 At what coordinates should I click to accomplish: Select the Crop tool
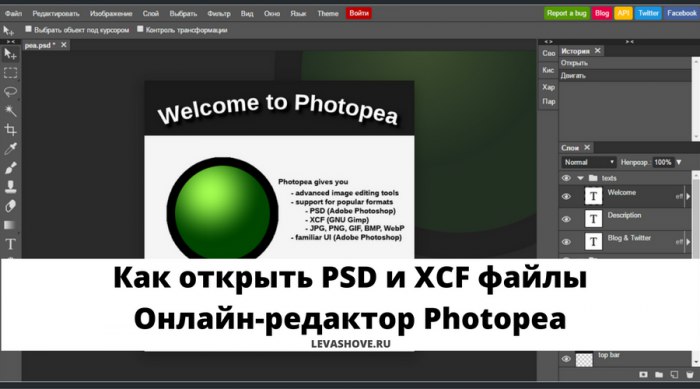(10, 130)
